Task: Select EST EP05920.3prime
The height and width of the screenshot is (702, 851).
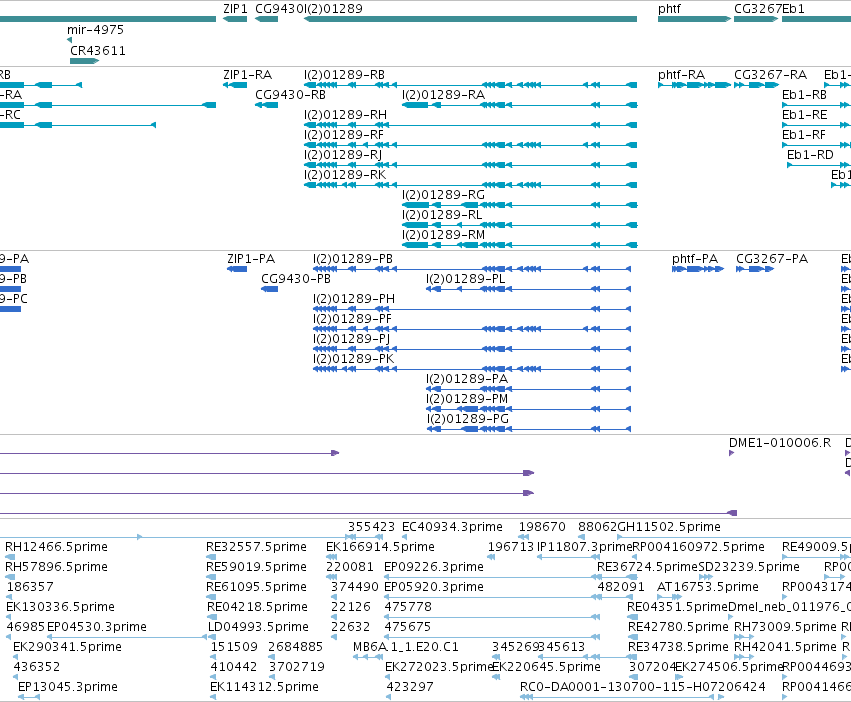Action: pos(434,587)
